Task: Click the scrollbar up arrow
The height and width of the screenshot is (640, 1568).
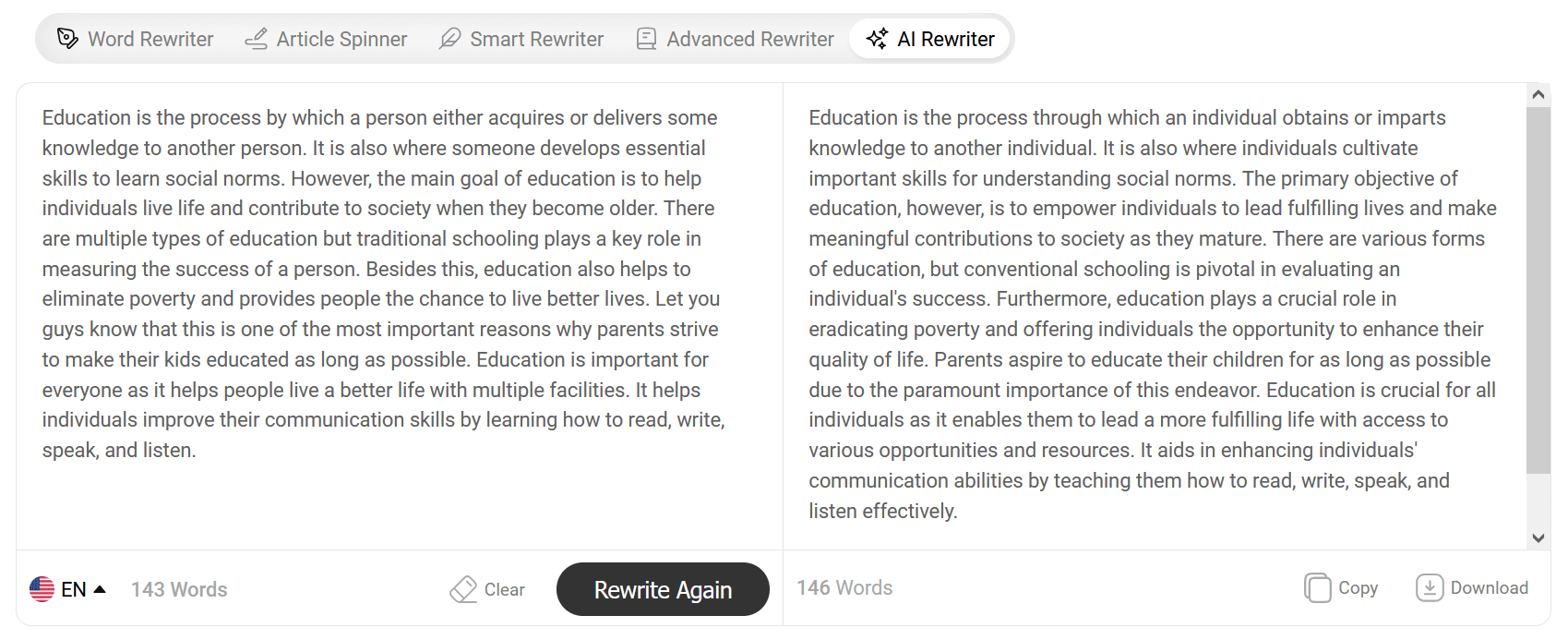Action: [x=1538, y=94]
